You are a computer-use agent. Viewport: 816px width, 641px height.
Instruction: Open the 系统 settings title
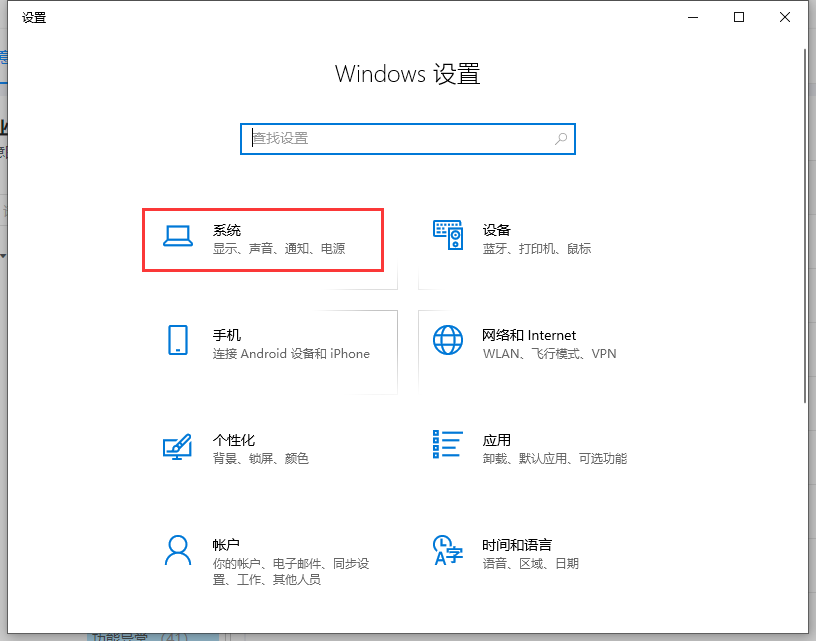[227, 230]
